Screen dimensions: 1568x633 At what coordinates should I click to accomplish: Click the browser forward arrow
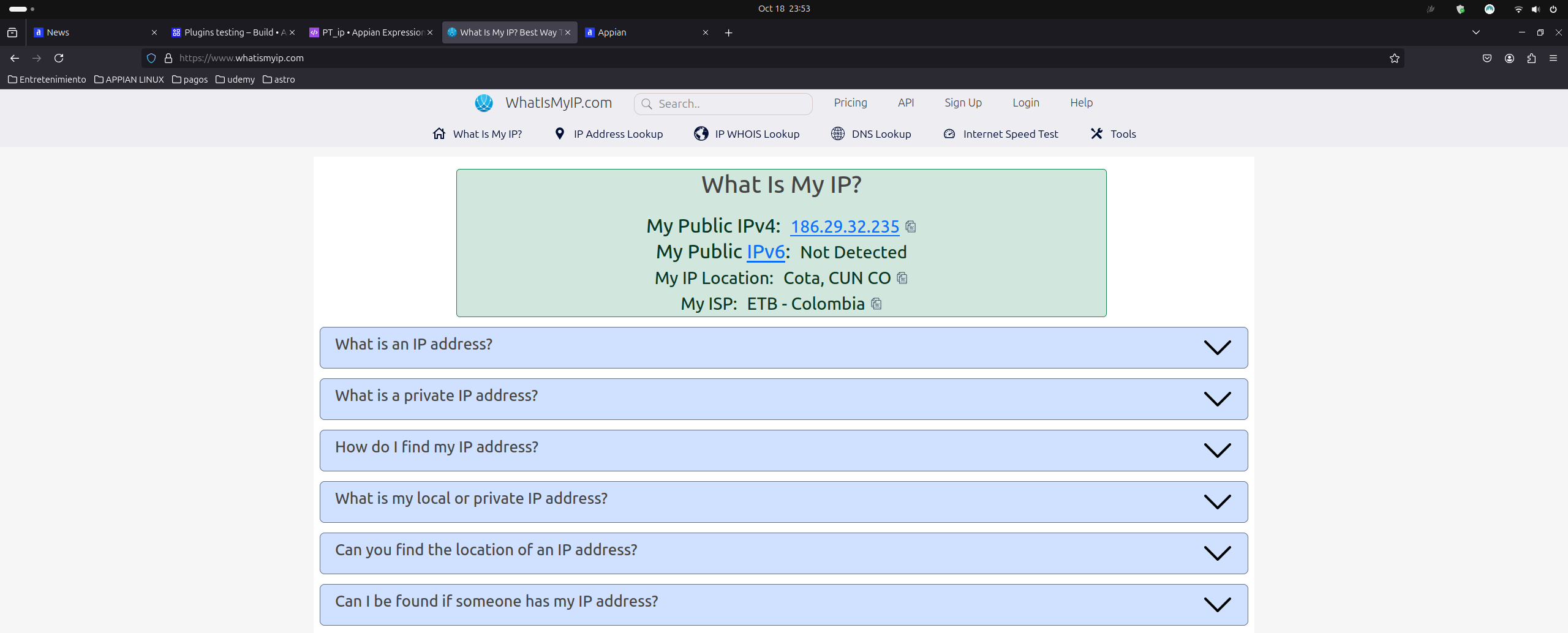click(37, 58)
